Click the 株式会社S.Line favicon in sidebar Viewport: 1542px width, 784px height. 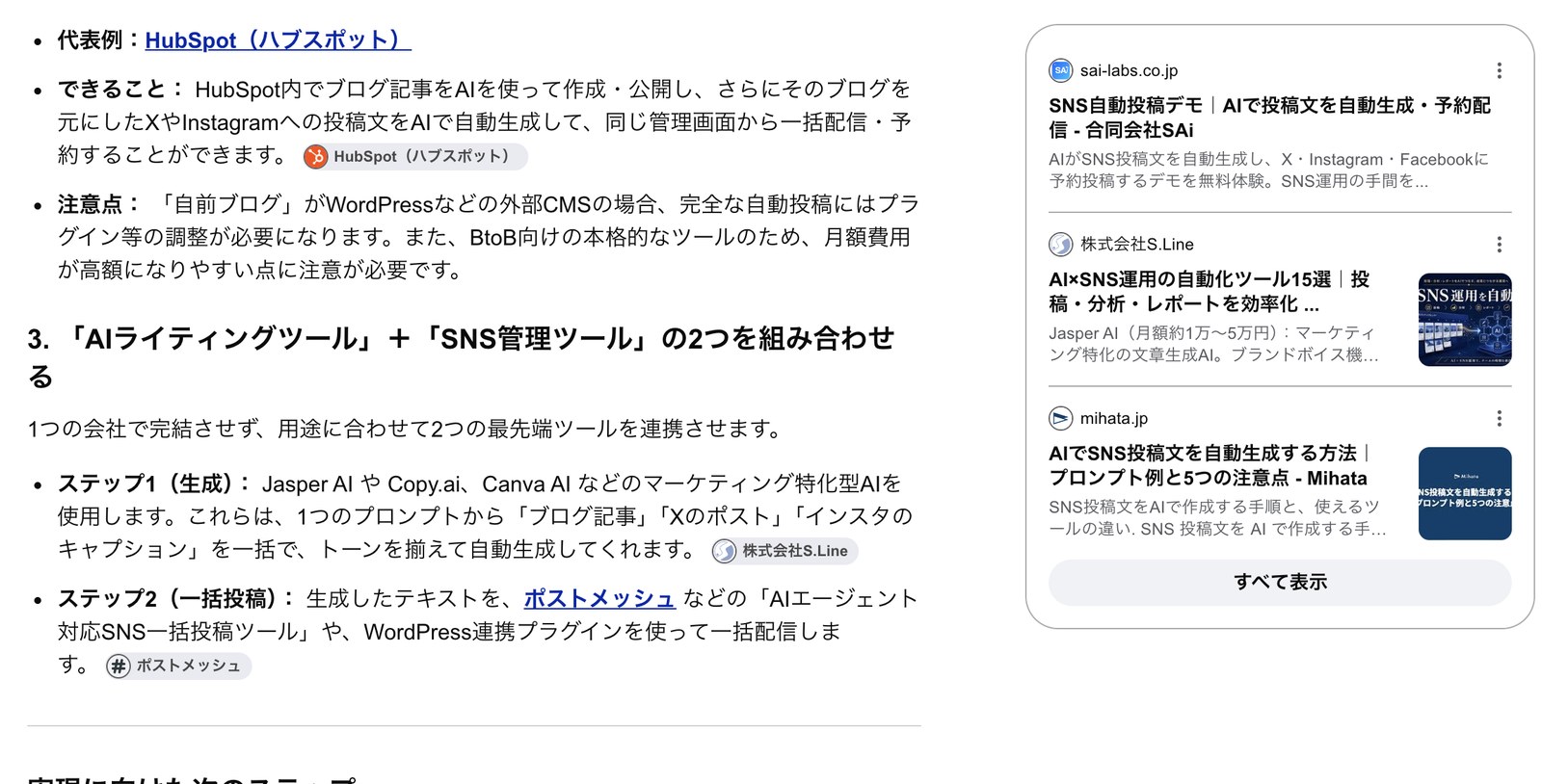[x=1060, y=245]
